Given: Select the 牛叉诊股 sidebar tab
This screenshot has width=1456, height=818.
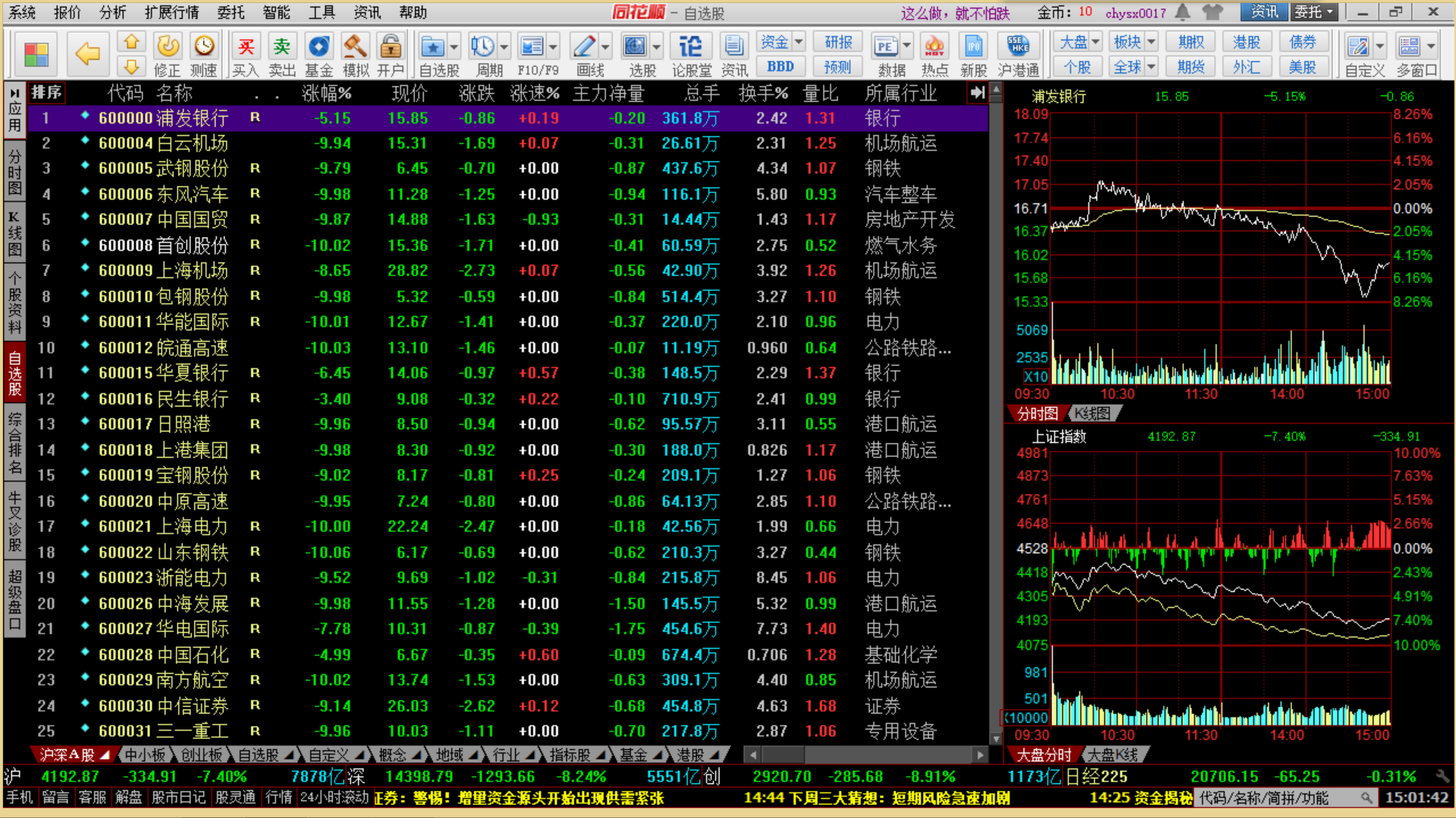Looking at the screenshot, I should pyautogui.click(x=14, y=522).
